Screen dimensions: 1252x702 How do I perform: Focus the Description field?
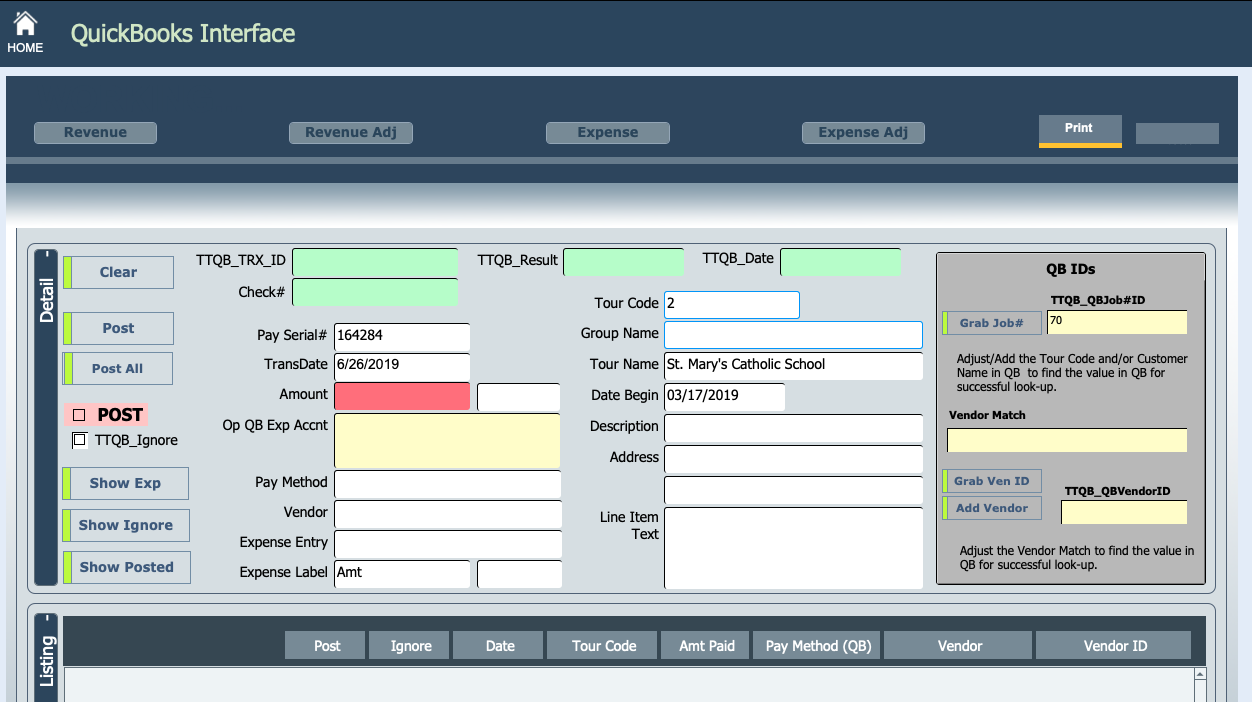tap(793, 428)
